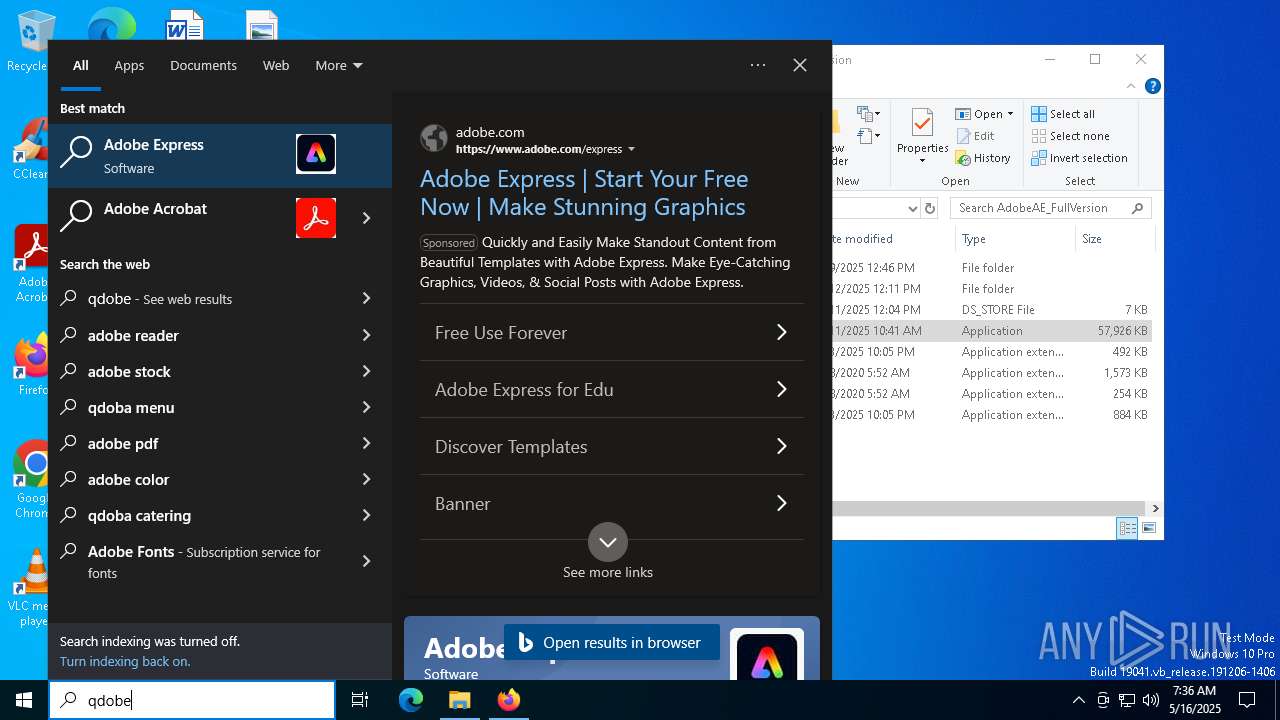Click 'Invert selection' in Explorer ribbon
This screenshot has width=1280, height=720.
point(1079,158)
